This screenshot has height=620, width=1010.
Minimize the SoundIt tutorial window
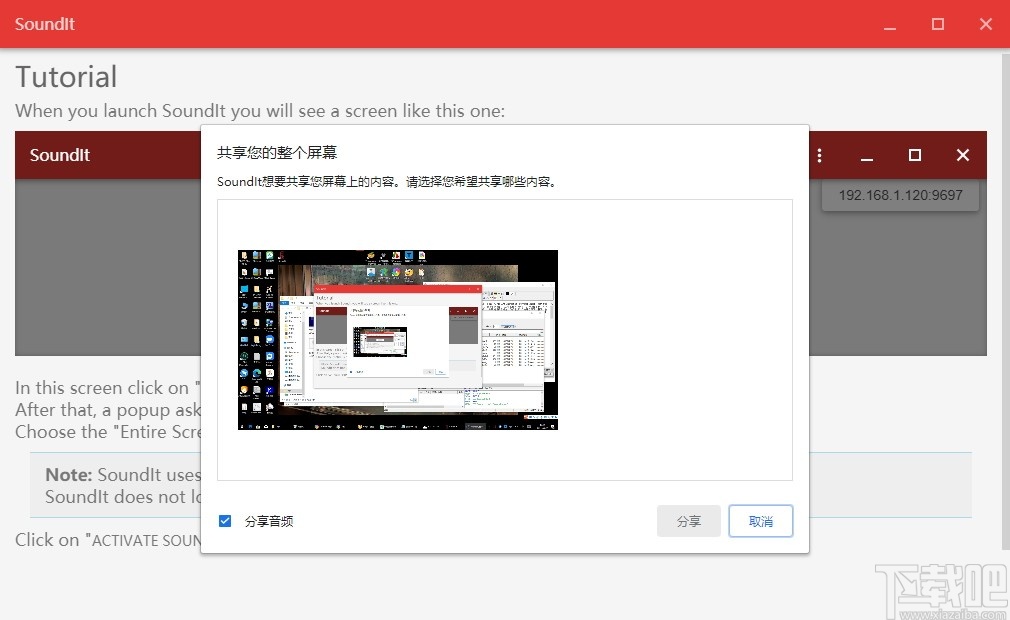[x=889, y=24]
